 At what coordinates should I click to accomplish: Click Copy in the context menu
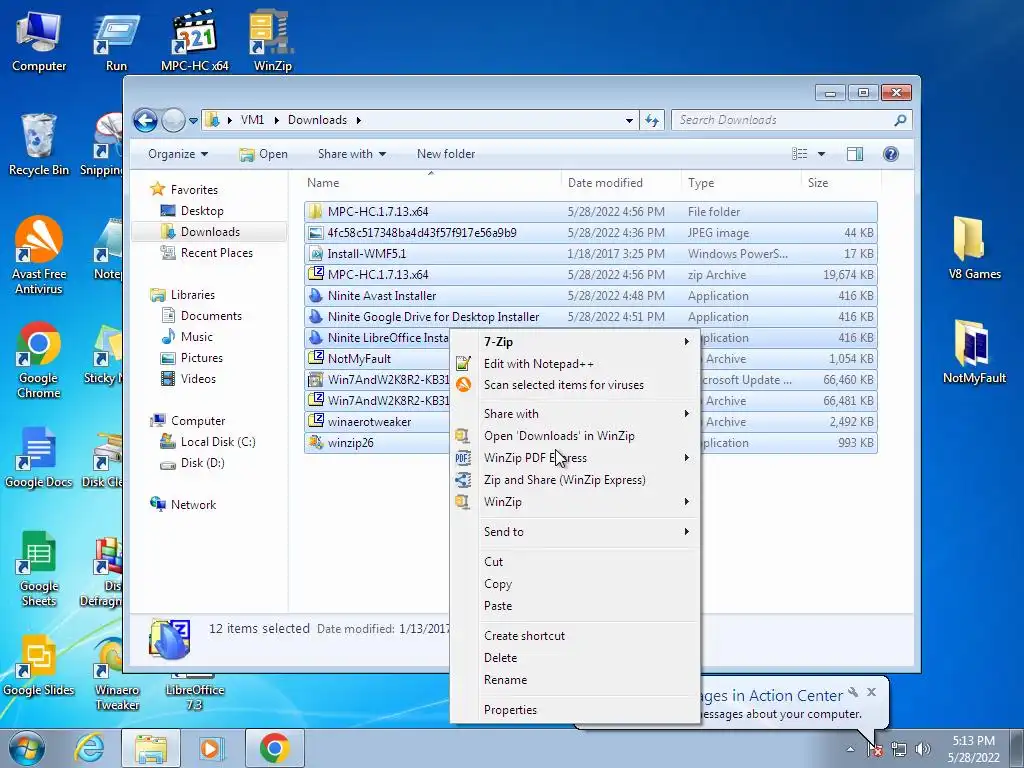pyautogui.click(x=575, y=584)
